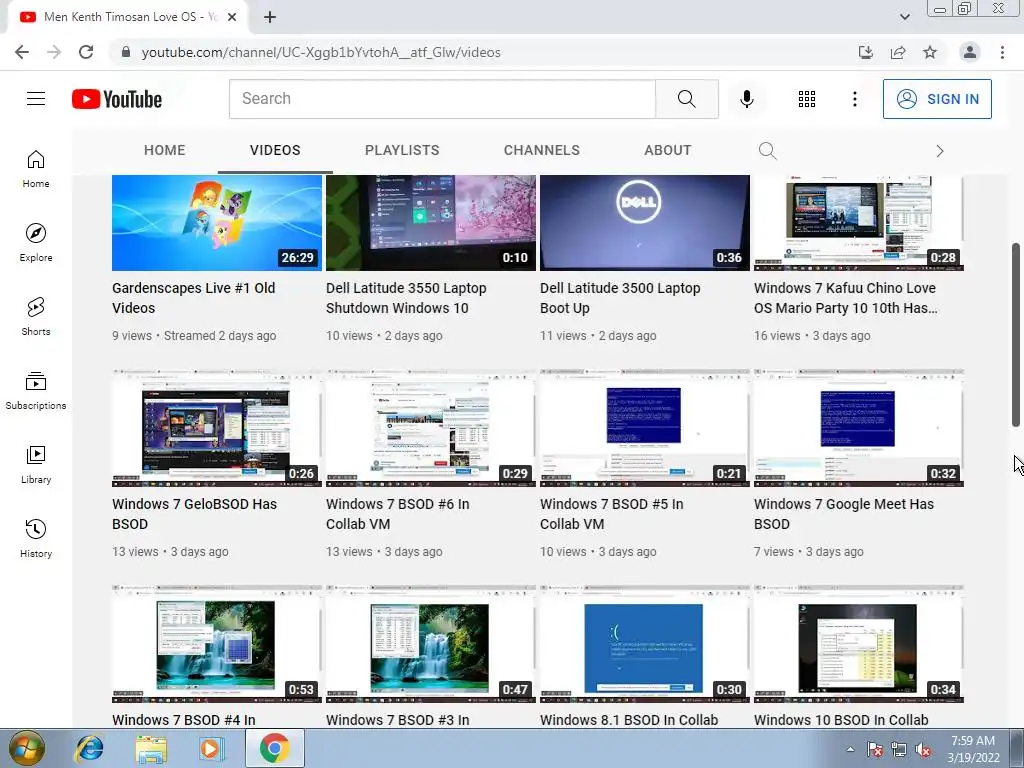Click the search magnifier button
1024x768 pixels.
[x=686, y=99]
